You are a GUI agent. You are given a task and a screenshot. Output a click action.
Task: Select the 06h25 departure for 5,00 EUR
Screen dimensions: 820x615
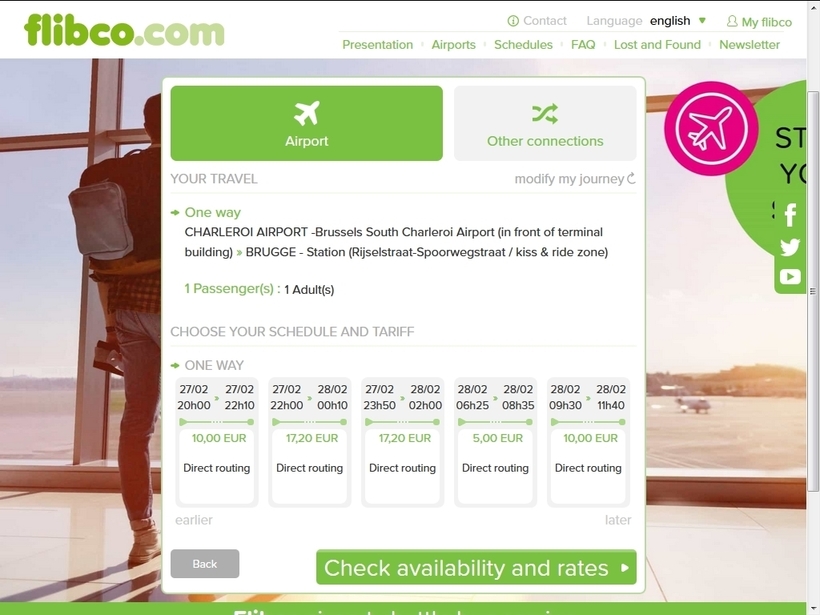point(495,442)
